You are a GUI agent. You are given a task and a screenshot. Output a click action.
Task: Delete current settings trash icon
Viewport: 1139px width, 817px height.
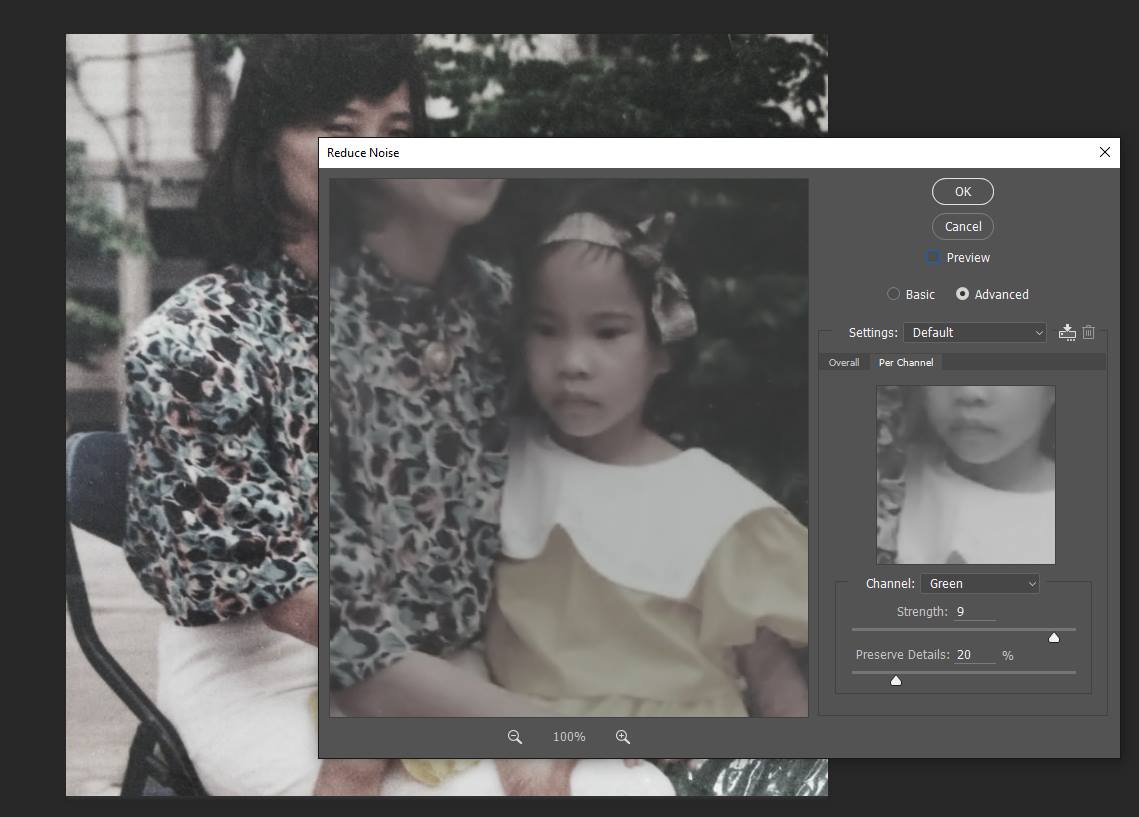pos(1089,332)
